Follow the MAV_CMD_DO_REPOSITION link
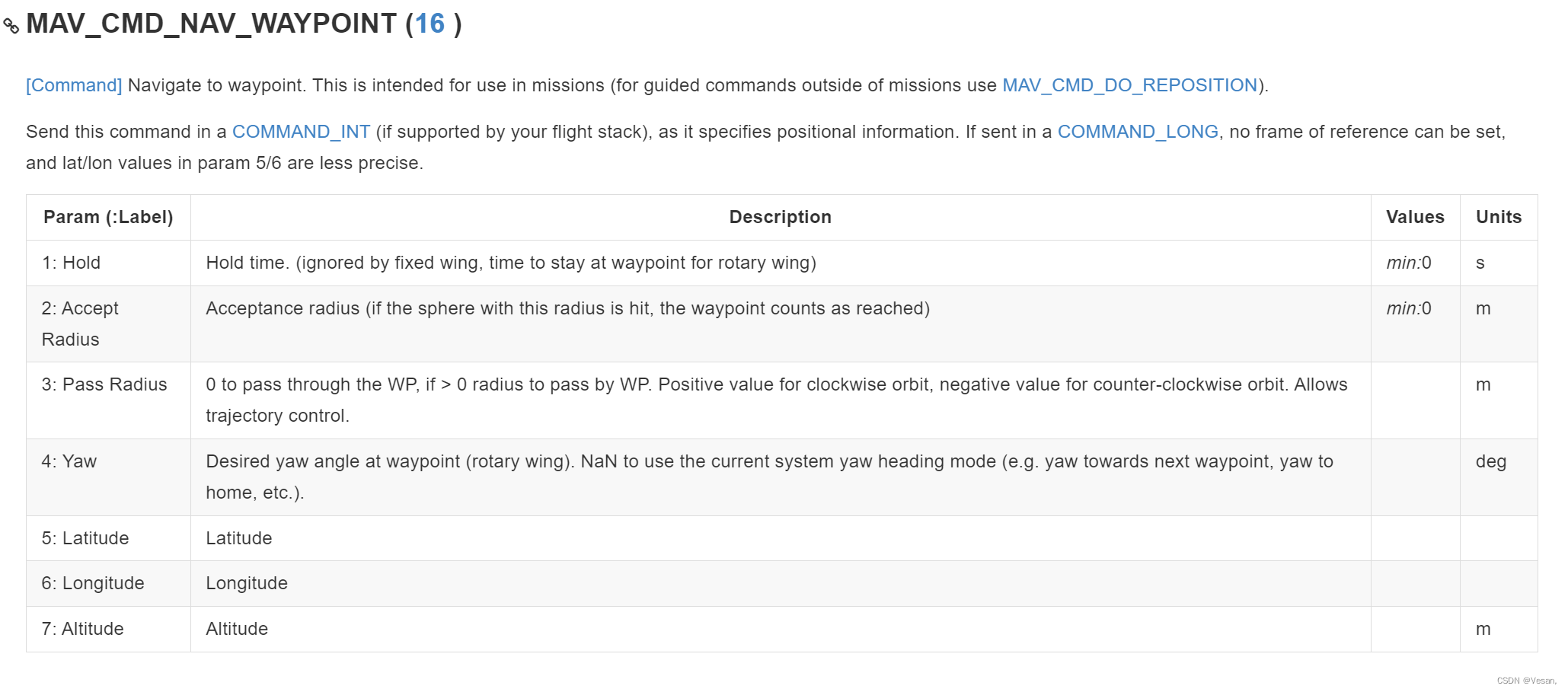Image resolution: width=1568 pixels, height=692 pixels. pos(1129,85)
